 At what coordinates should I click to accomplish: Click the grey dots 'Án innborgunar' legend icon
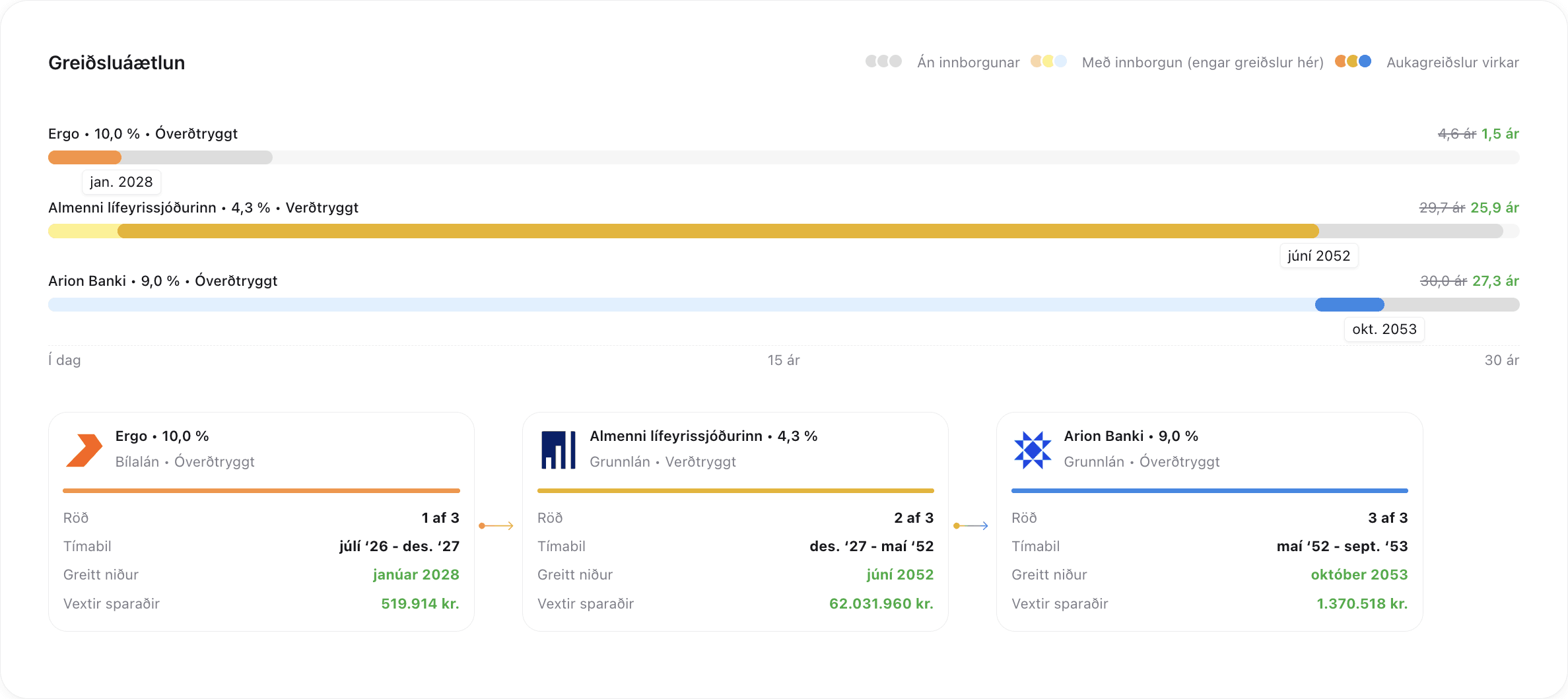(x=883, y=61)
